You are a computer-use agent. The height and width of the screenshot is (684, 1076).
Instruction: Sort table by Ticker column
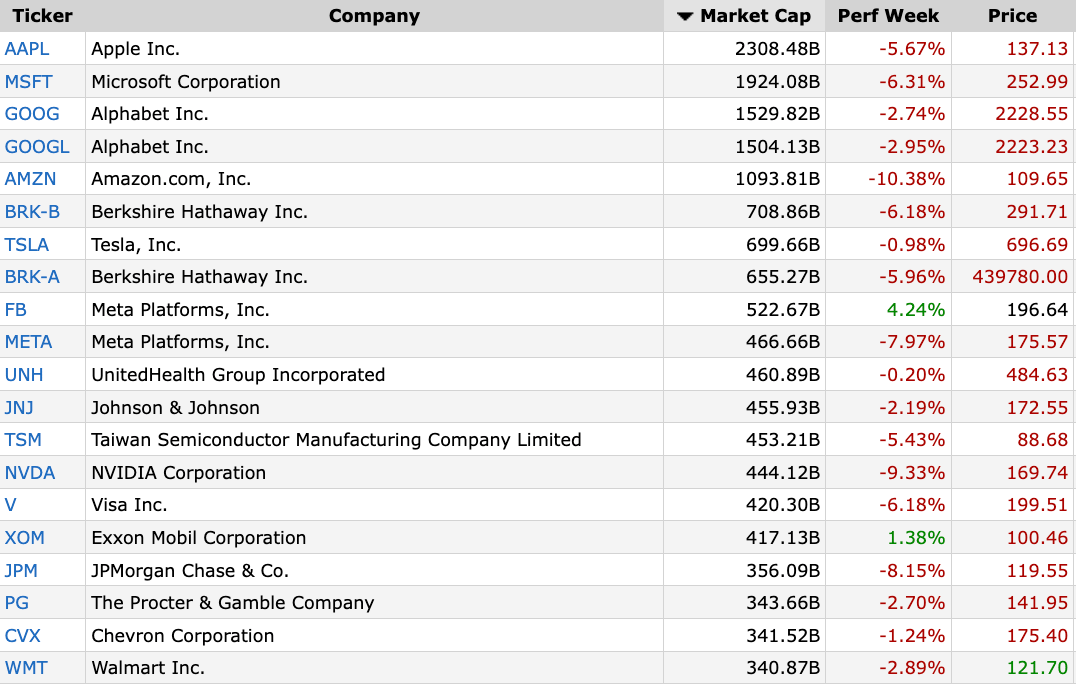point(42,16)
